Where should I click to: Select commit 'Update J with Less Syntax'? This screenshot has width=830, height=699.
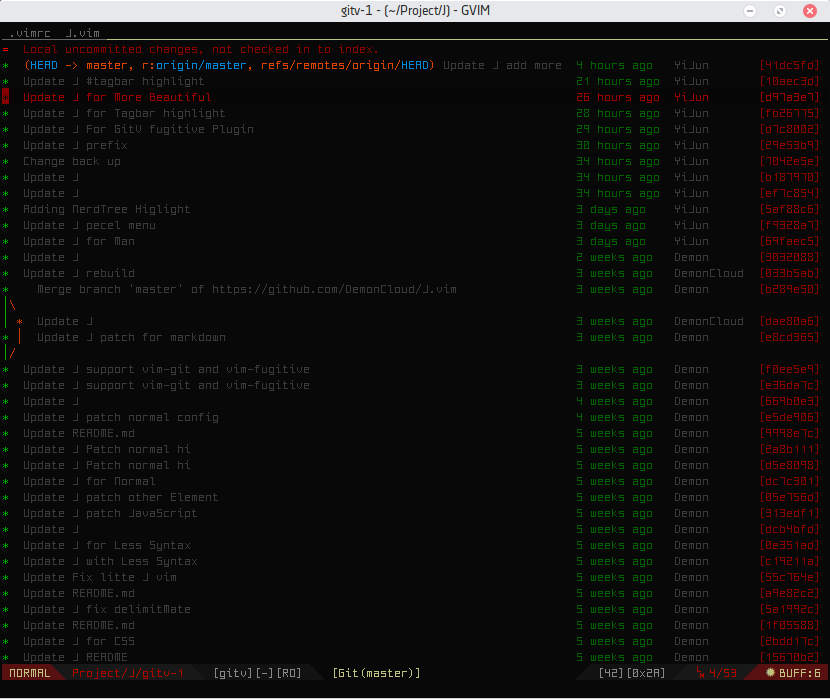110,561
